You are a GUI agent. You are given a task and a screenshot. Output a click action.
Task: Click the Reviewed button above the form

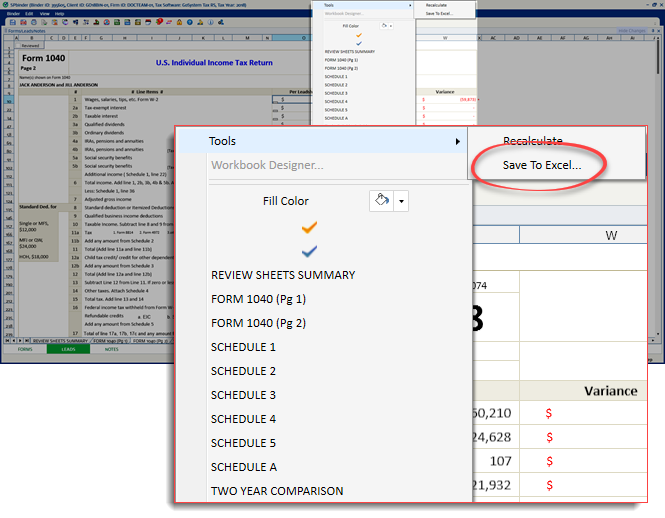[30, 46]
